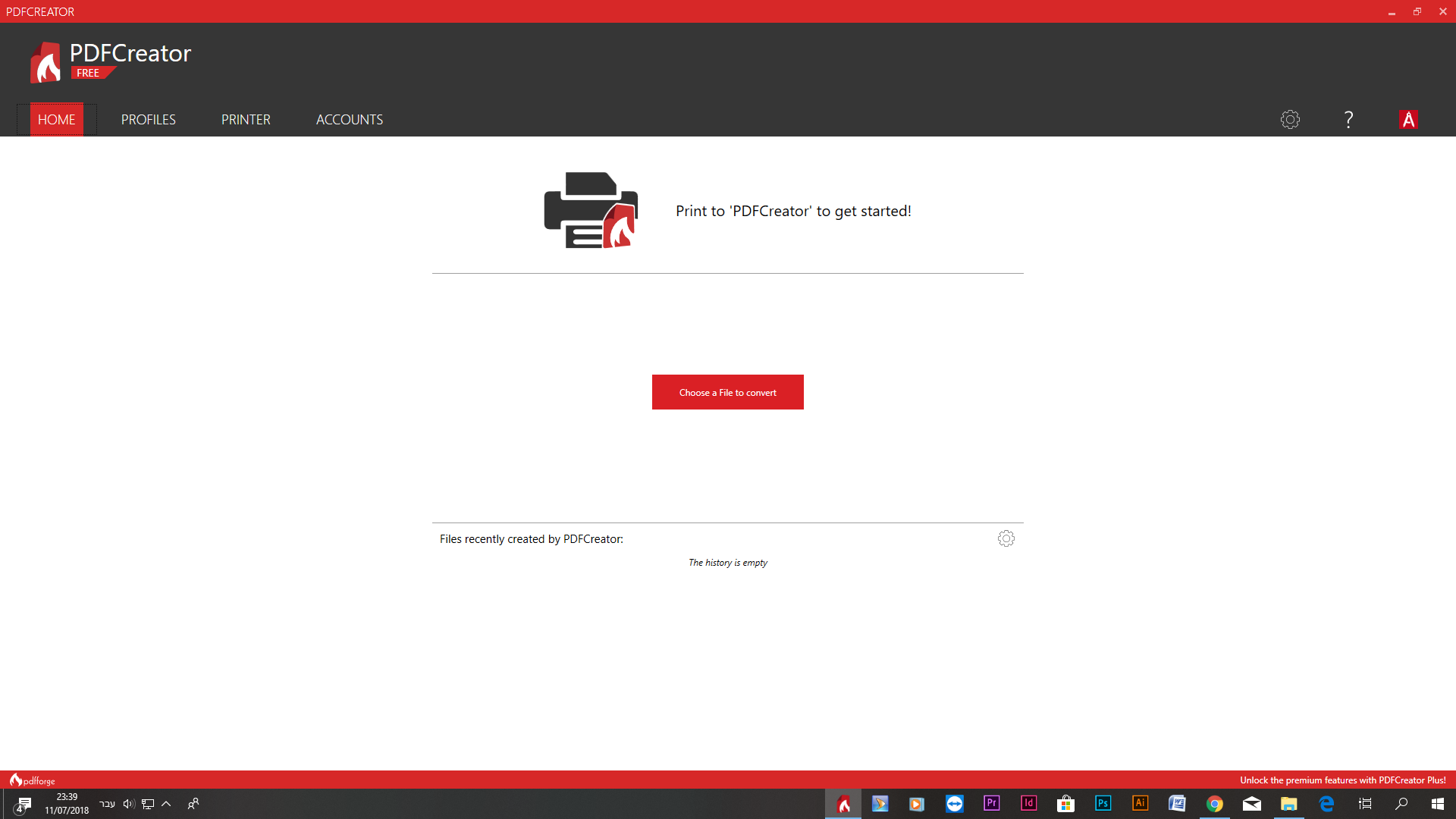
Task: Click the 'Choose a File to convert' button
Action: click(x=728, y=392)
